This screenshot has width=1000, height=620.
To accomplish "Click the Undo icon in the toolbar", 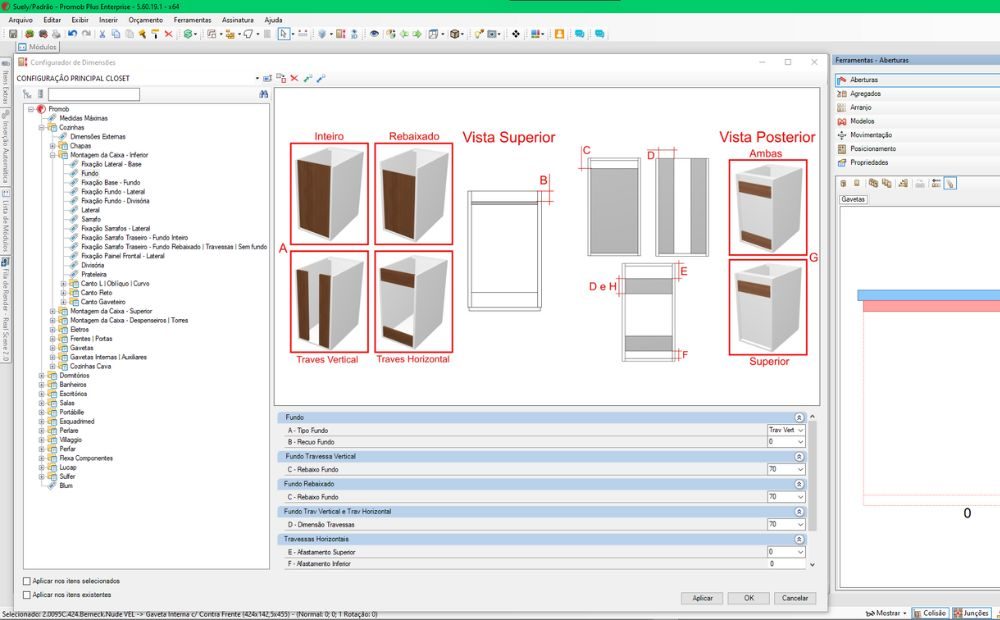I will click(72, 35).
